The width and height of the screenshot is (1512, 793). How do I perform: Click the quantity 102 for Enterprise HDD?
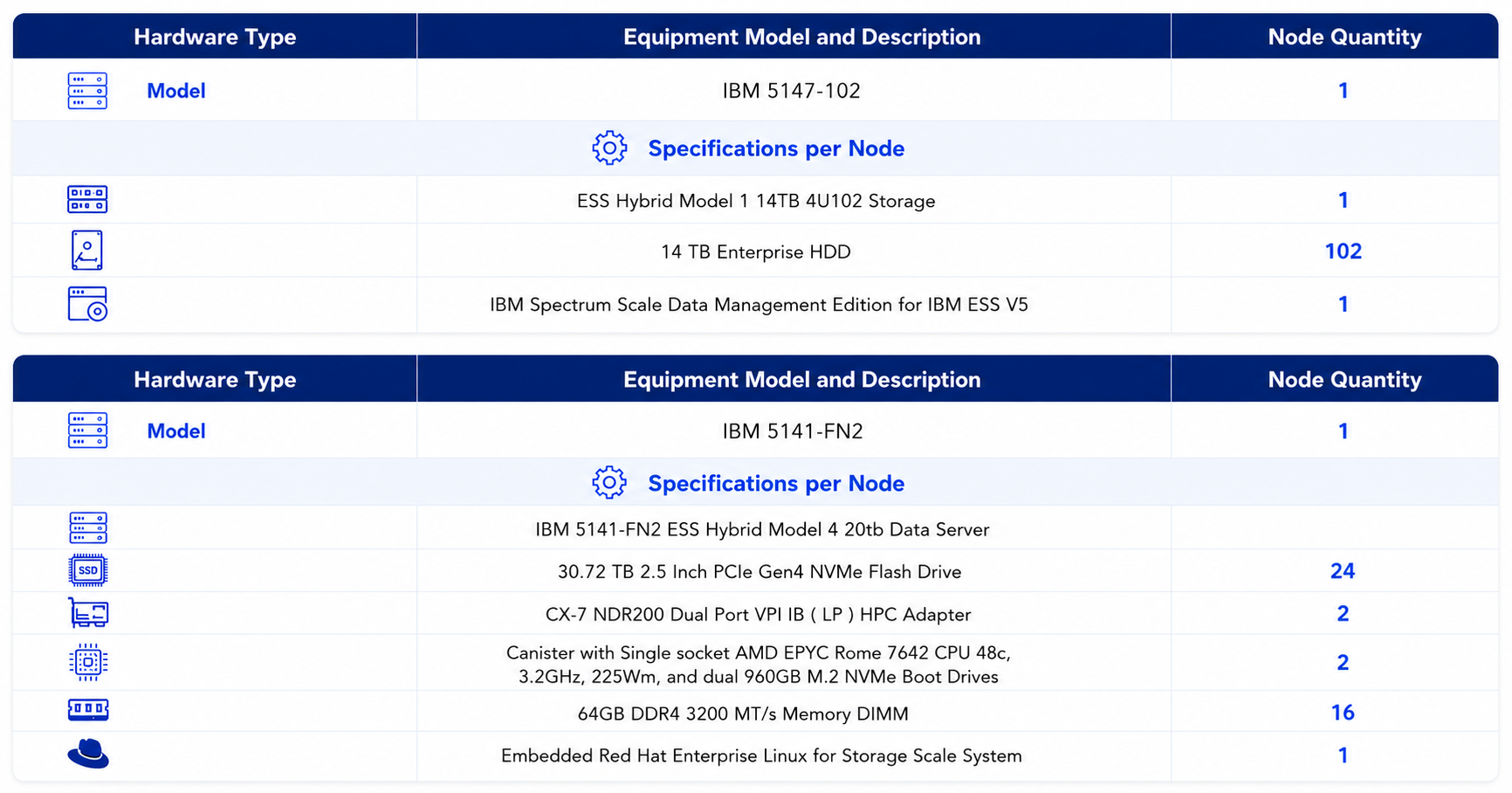point(1344,252)
